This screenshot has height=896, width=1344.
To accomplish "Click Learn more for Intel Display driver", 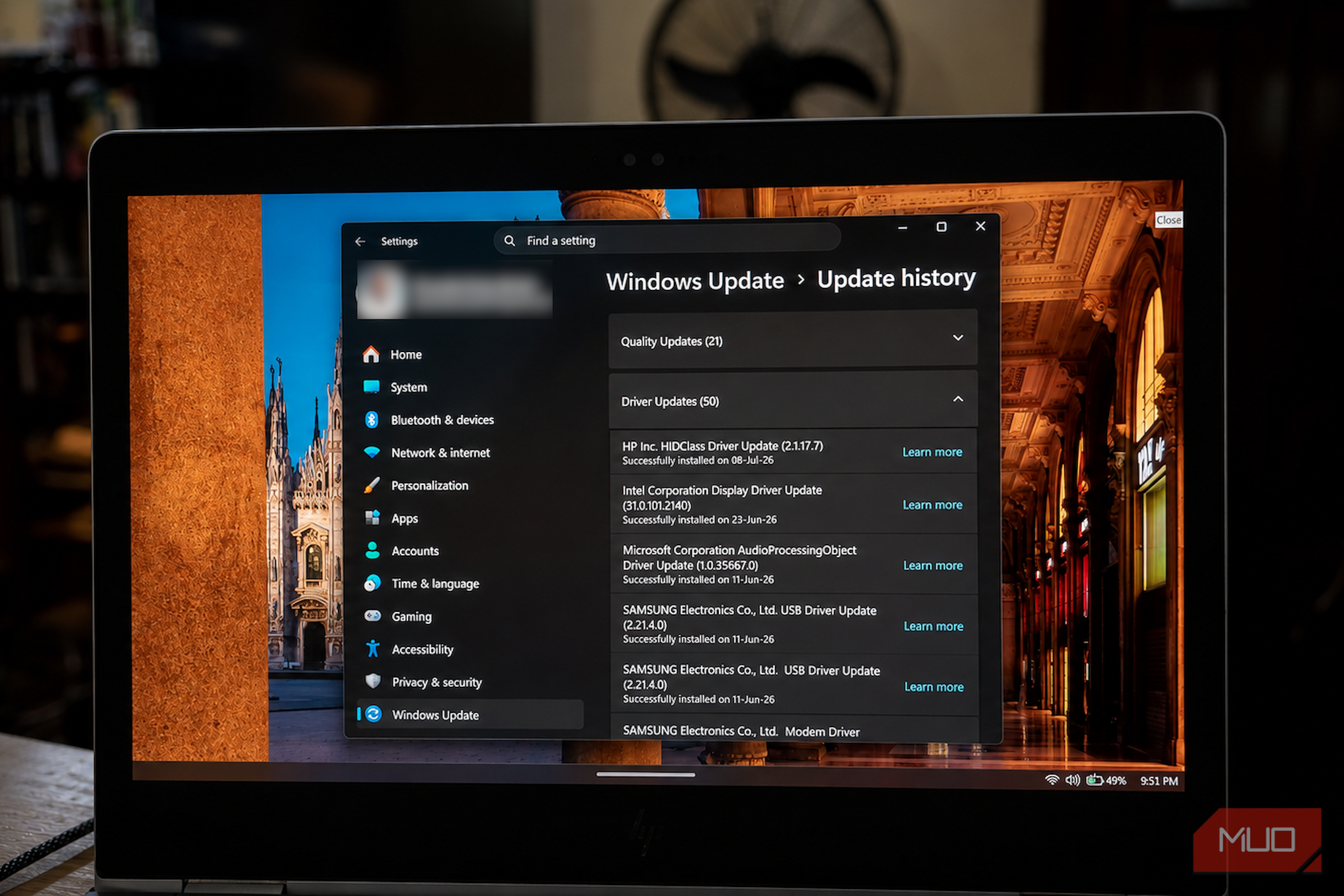I will (932, 505).
